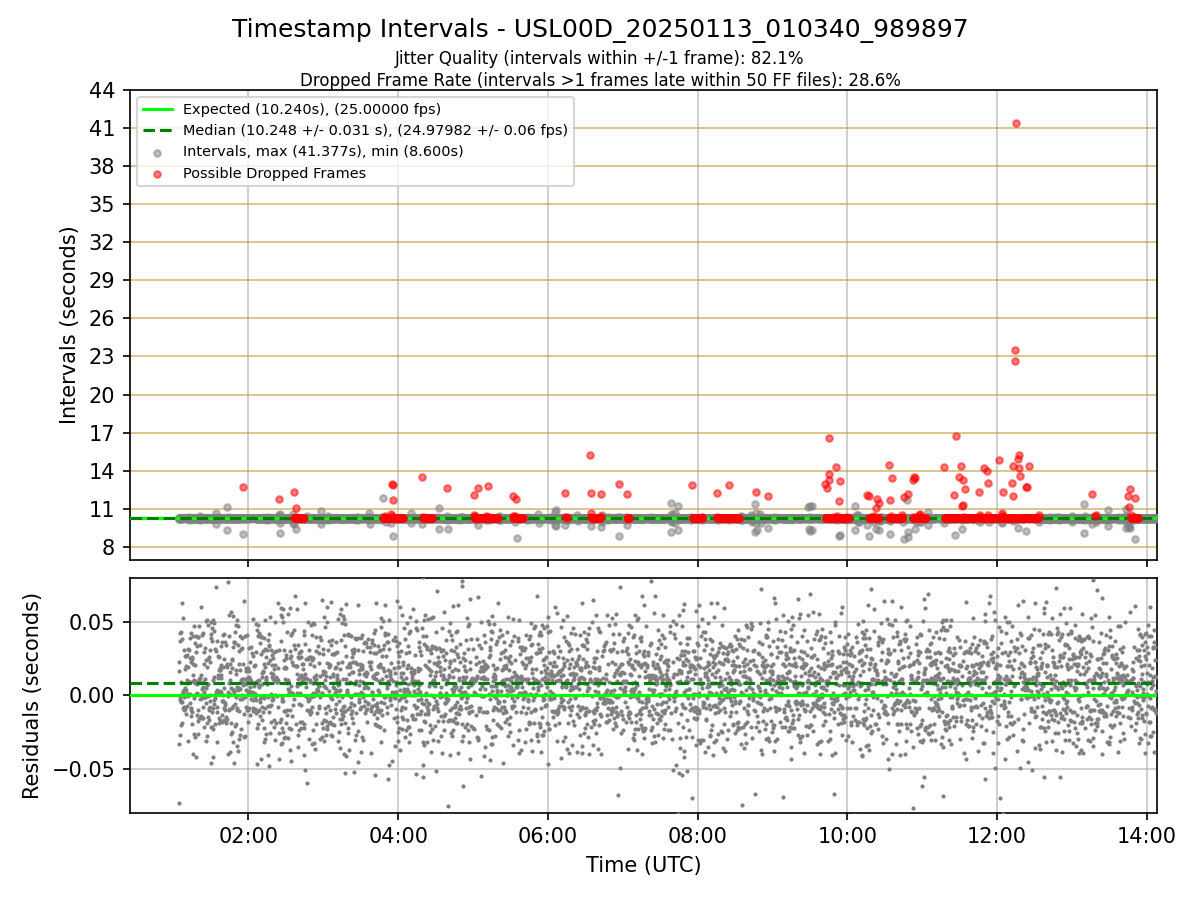Click legend entry 'Median (10.248 +/- 0.031 s)'
This screenshot has width=1200, height=900.
pos(375,130)
